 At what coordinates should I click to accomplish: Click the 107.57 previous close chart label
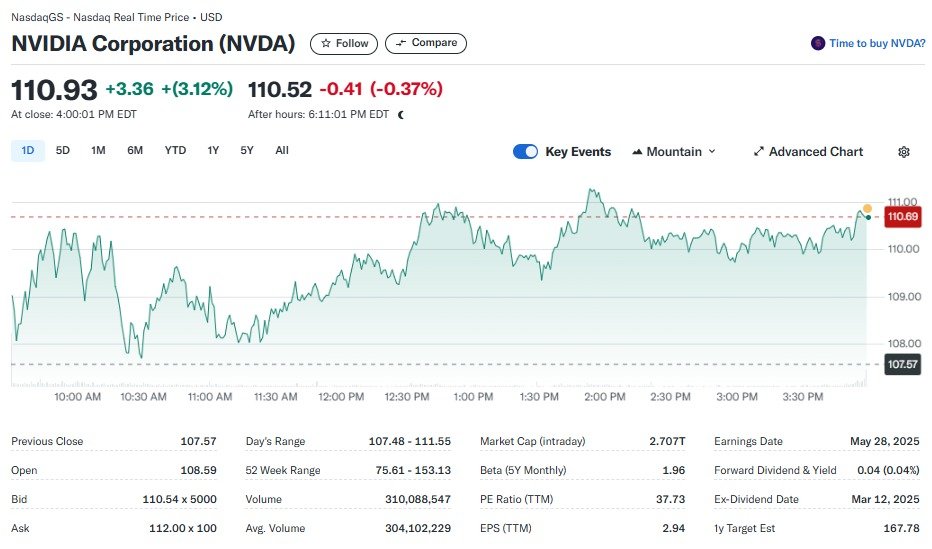pyautogui.click(x=903, y=364)
